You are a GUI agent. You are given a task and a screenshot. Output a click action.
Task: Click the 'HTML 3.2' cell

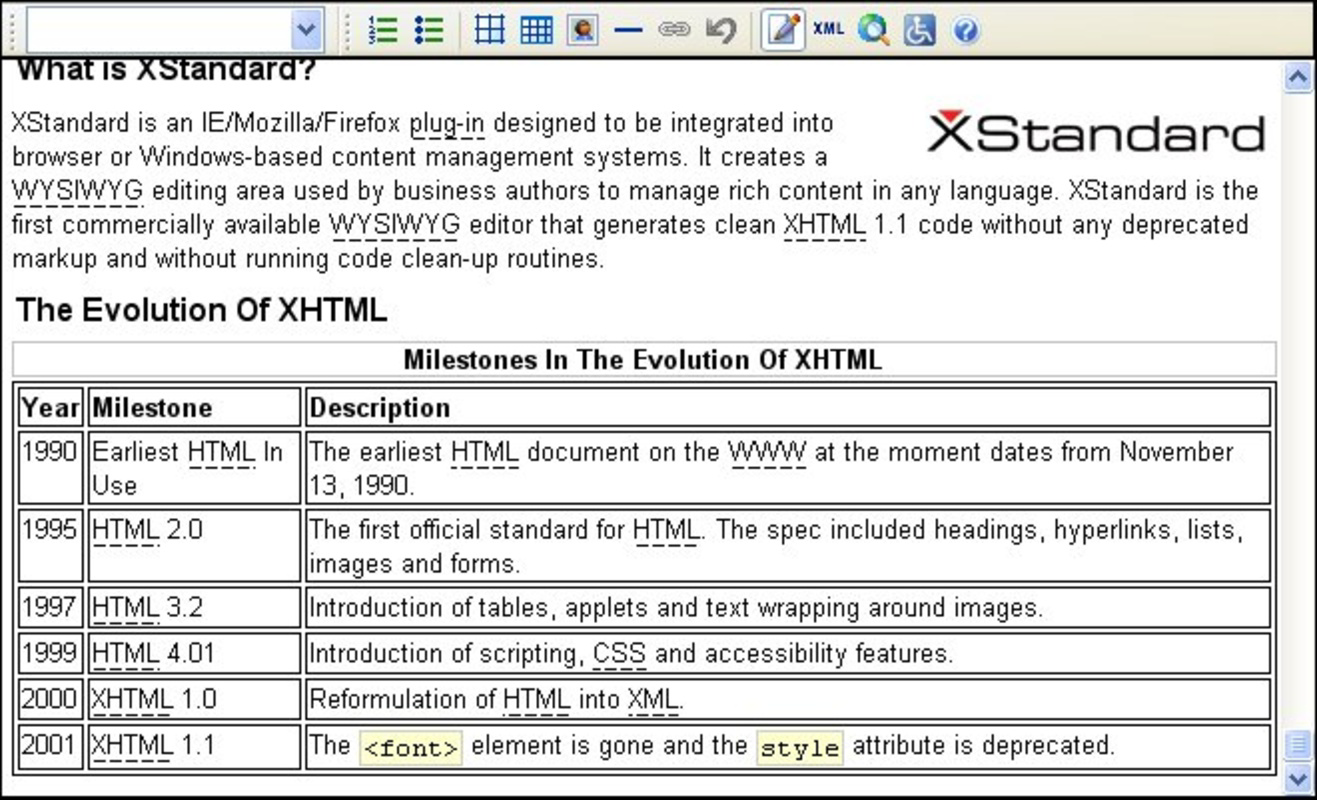pos(194,608)
